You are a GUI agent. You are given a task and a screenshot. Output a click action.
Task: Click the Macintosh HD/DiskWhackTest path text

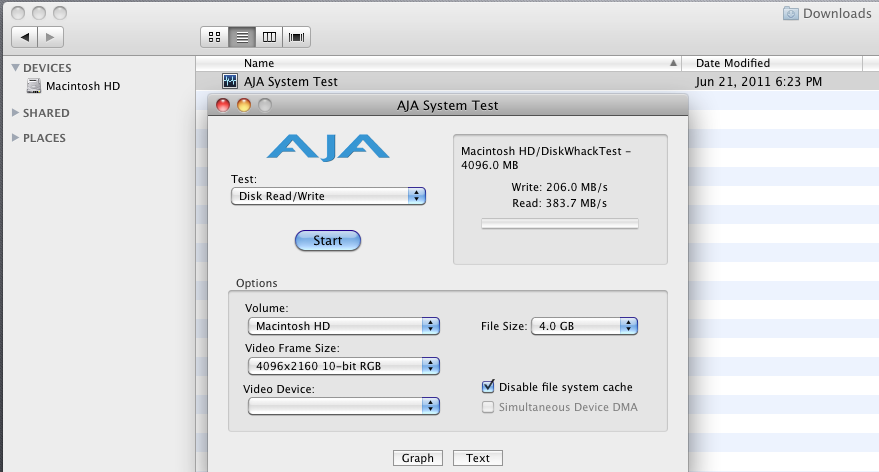pos(546,158)
